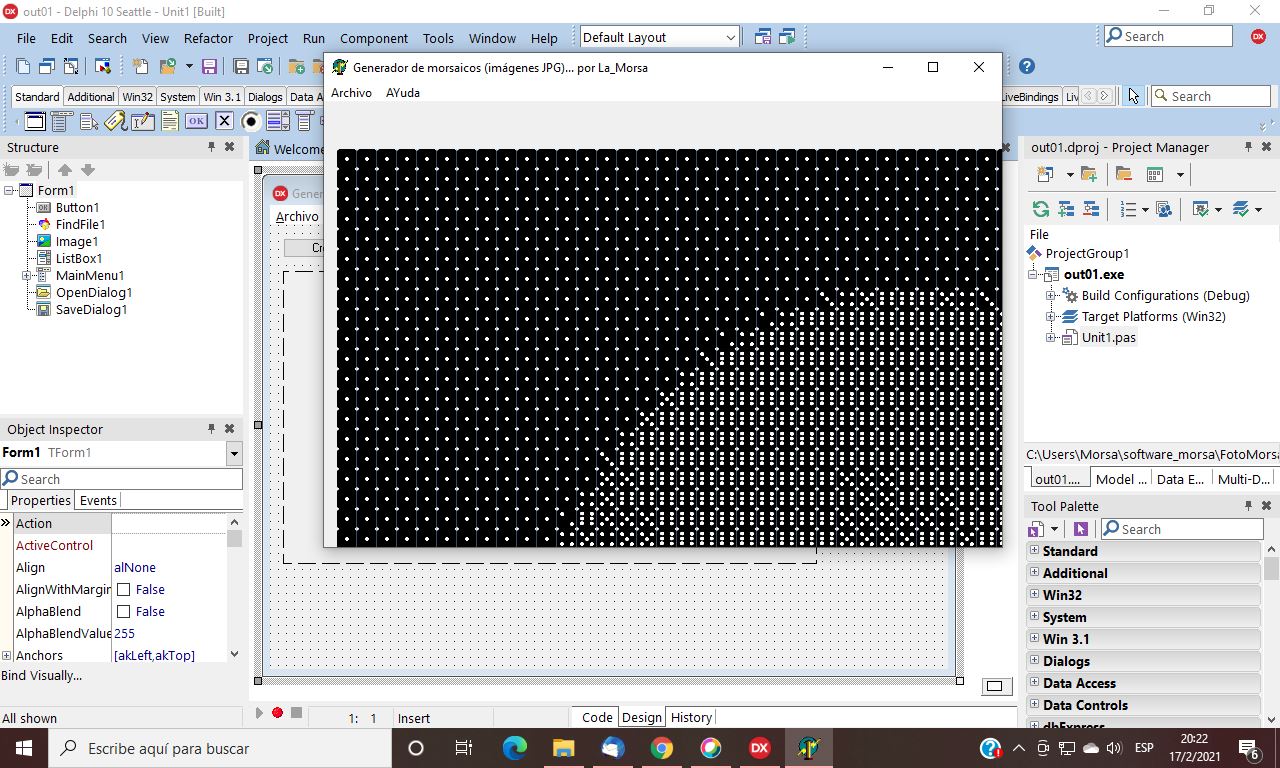Image resolution: width=1280 pixels, height=768 pixels.
Task: Open the AYuda menu in the morsaicos window
Action: point(403,93)
